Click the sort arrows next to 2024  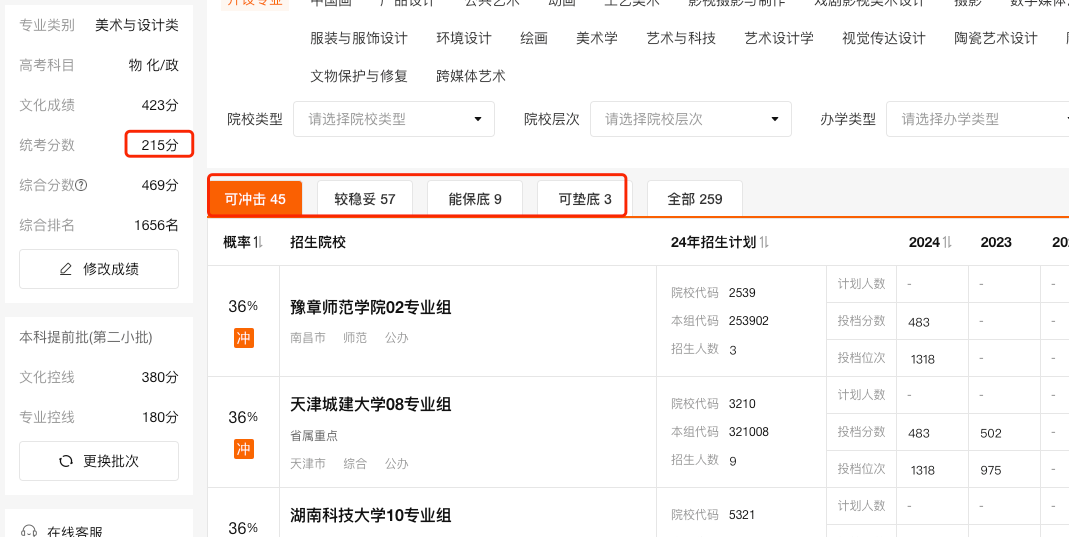948,242
